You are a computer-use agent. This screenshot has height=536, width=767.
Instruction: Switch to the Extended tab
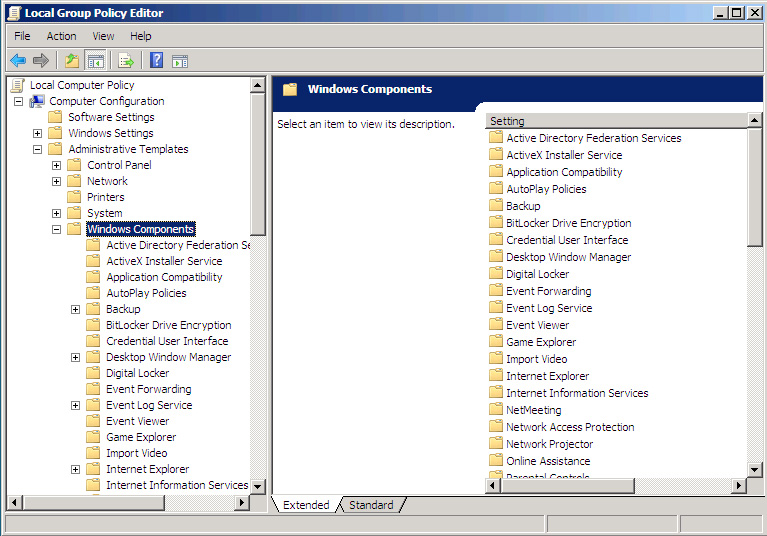point(306,505)
